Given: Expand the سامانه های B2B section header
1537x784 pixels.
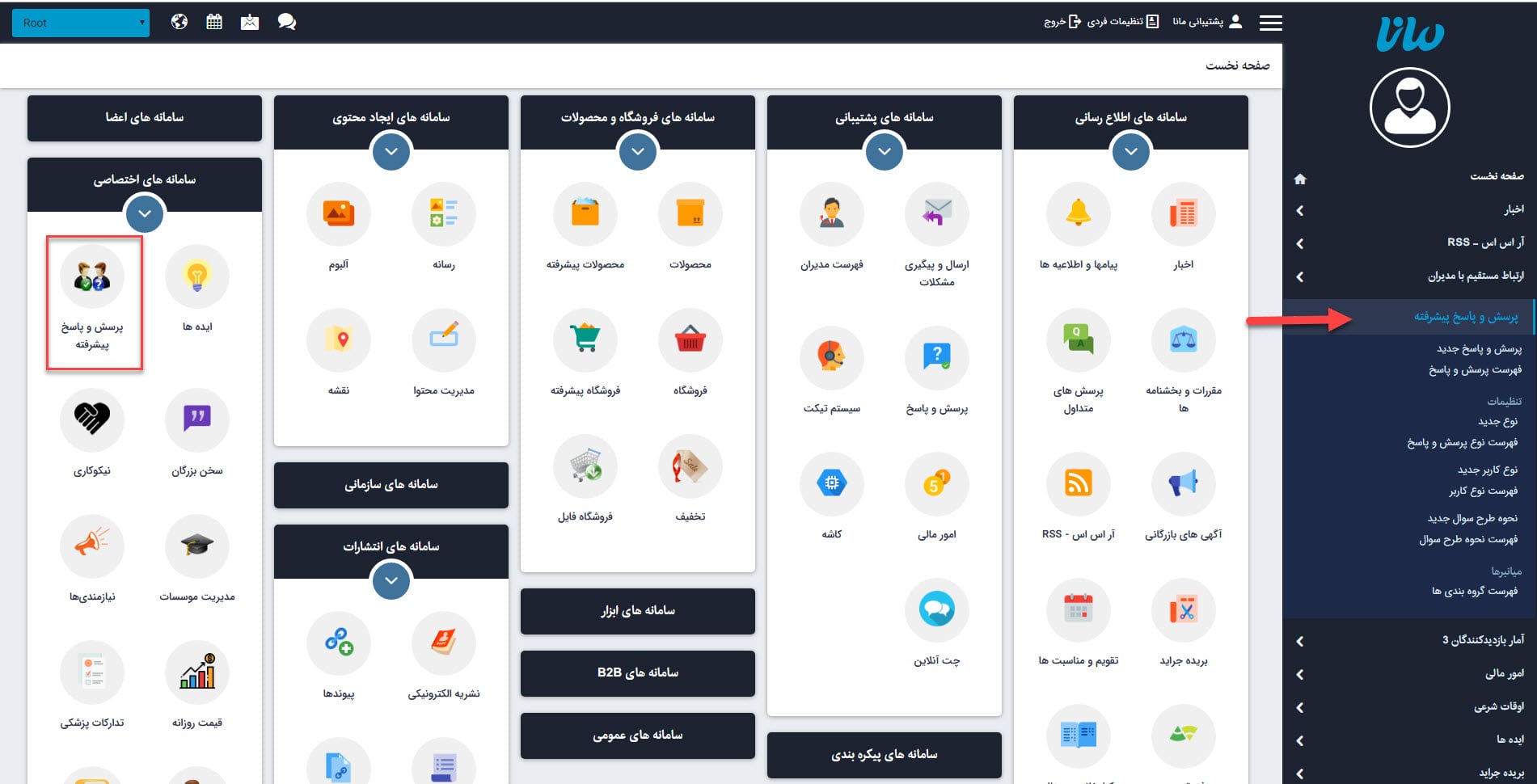Looking at the screenshot, I should 637,672.
